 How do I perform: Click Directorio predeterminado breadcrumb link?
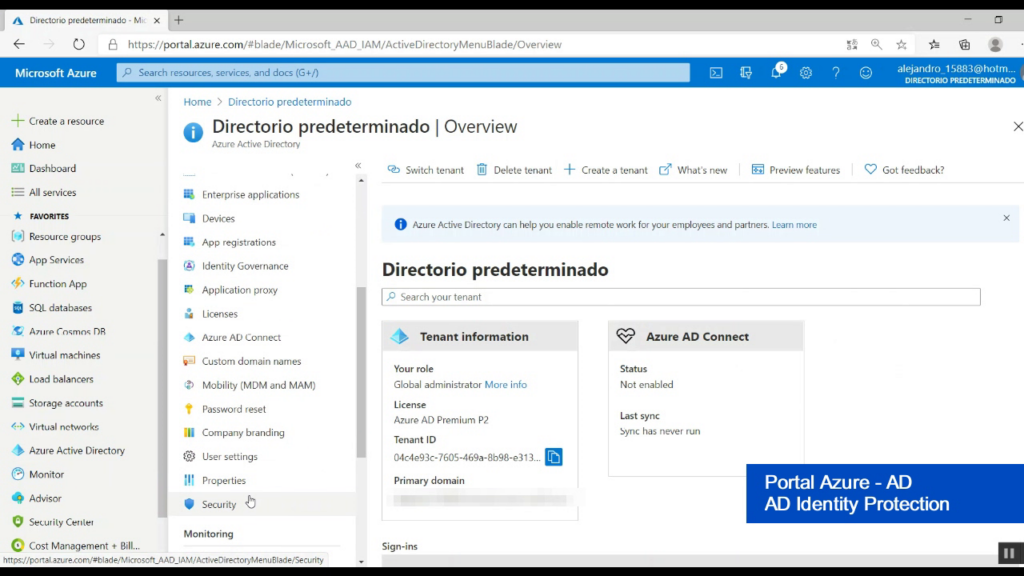(289, 102)
